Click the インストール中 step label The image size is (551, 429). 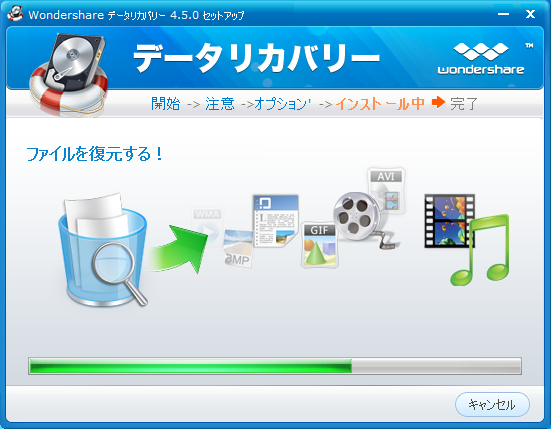[x=380, y=104]
